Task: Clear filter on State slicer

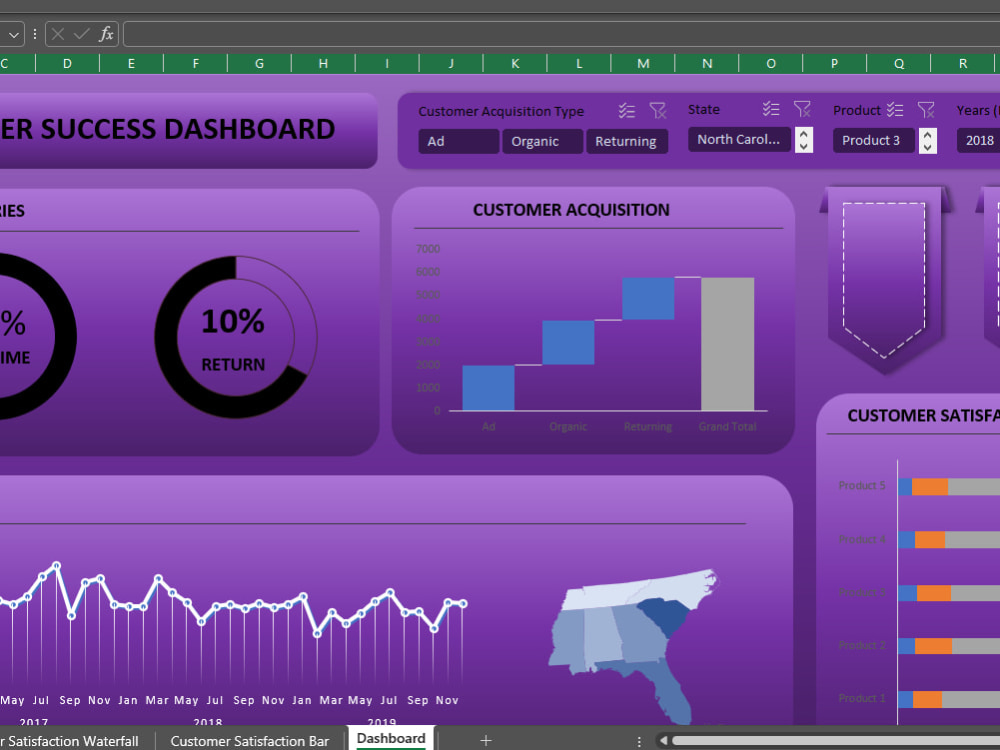Action: point(802,109)
